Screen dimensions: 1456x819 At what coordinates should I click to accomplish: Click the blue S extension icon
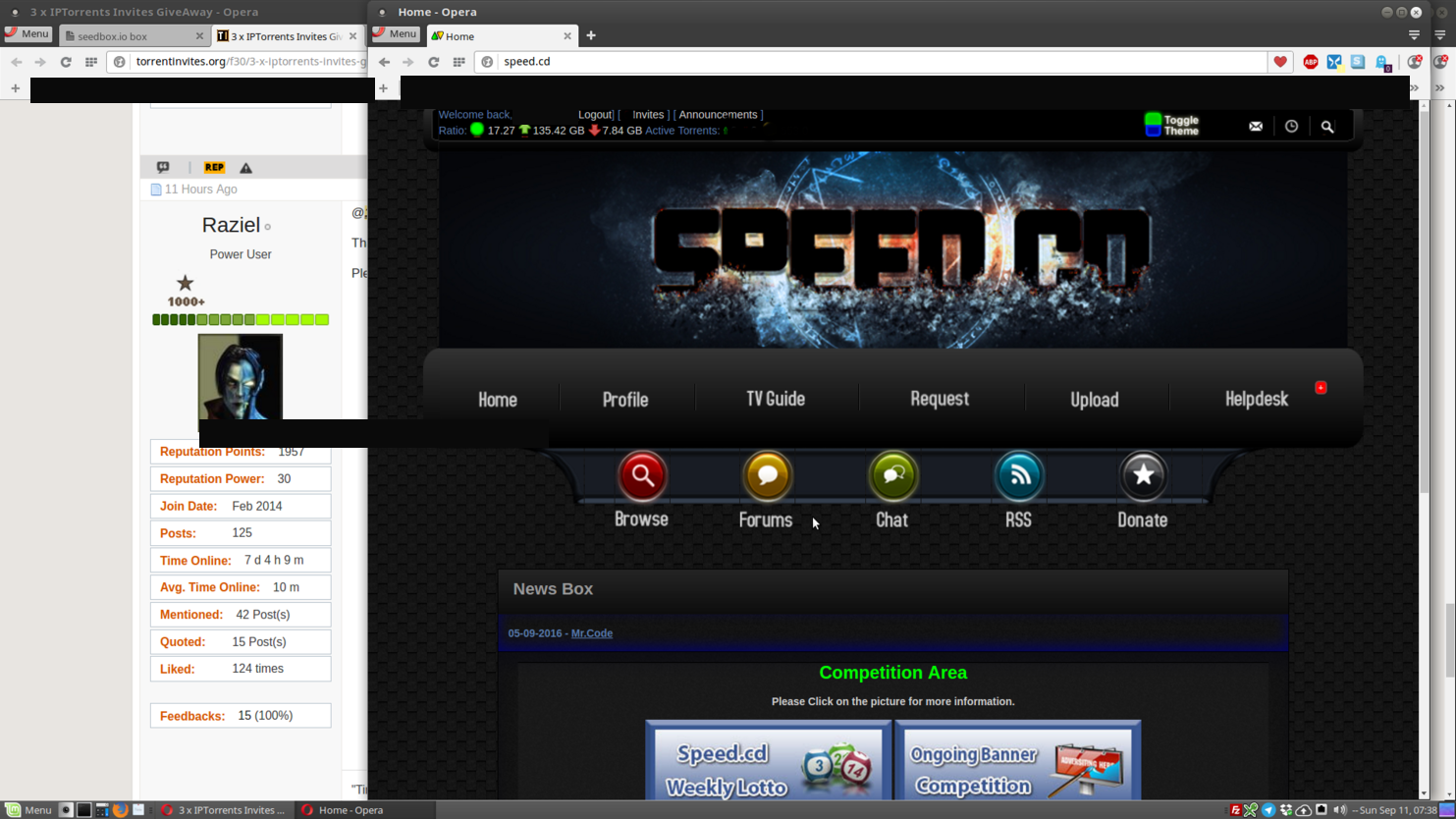point(1358,62)
